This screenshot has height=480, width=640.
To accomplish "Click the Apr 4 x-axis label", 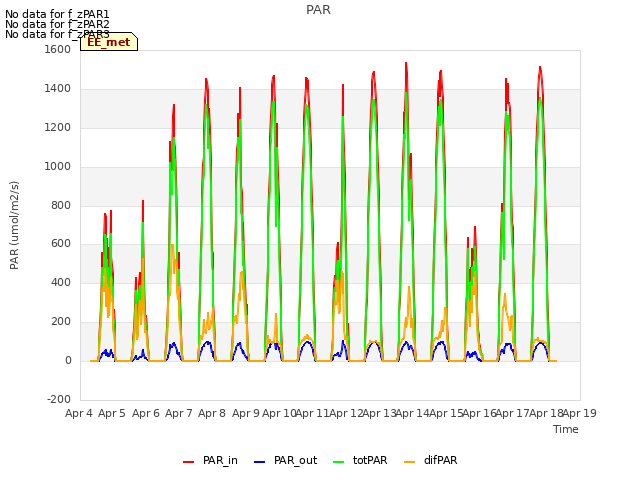I will [x=79, y=413].
